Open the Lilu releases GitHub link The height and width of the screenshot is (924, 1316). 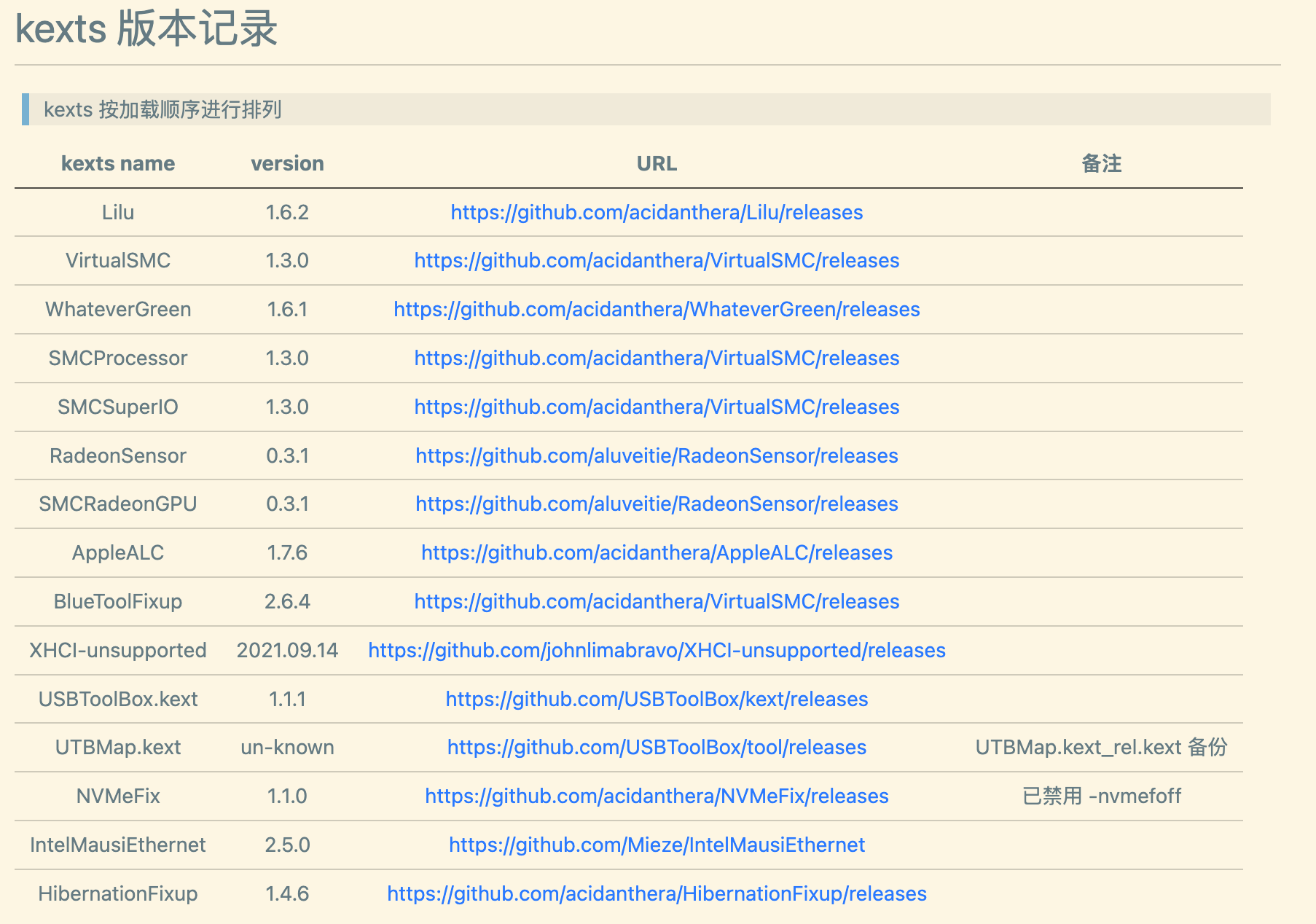pos(657,212)
